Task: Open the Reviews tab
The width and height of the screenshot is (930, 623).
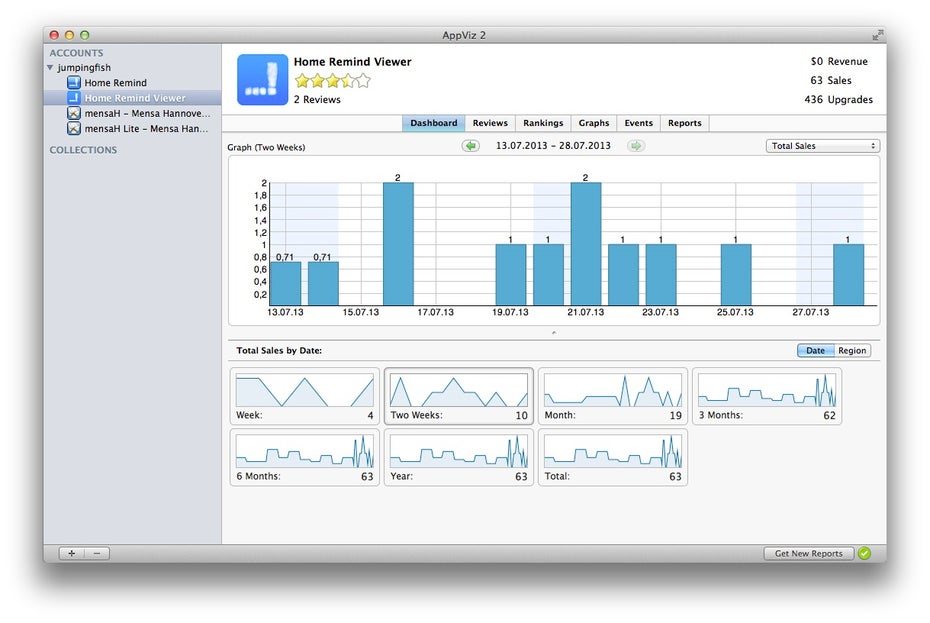Action: click(x=490, y=123)
